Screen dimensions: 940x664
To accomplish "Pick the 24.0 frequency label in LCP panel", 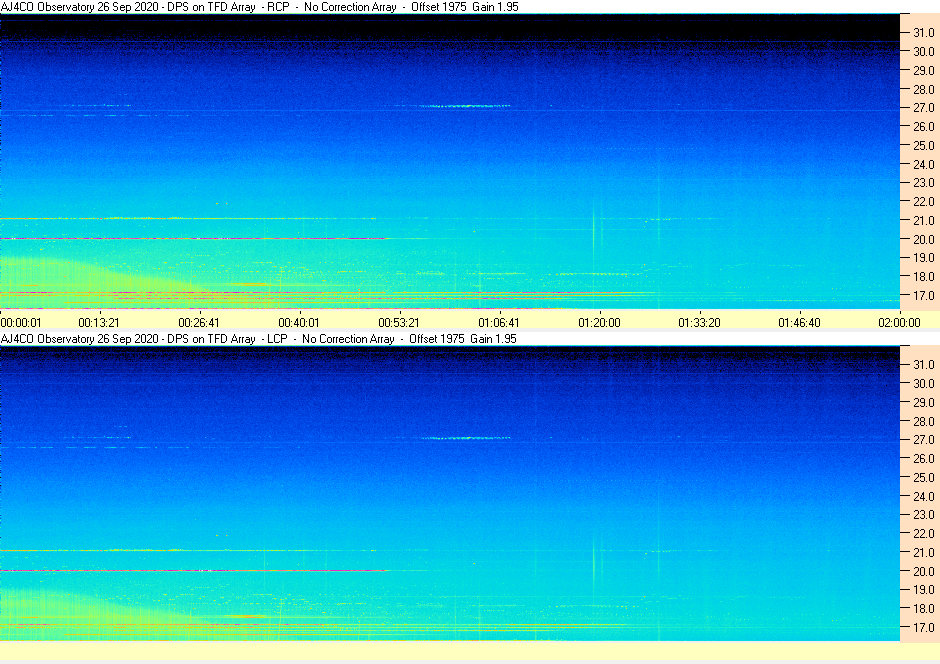I will tap(924, 496).
